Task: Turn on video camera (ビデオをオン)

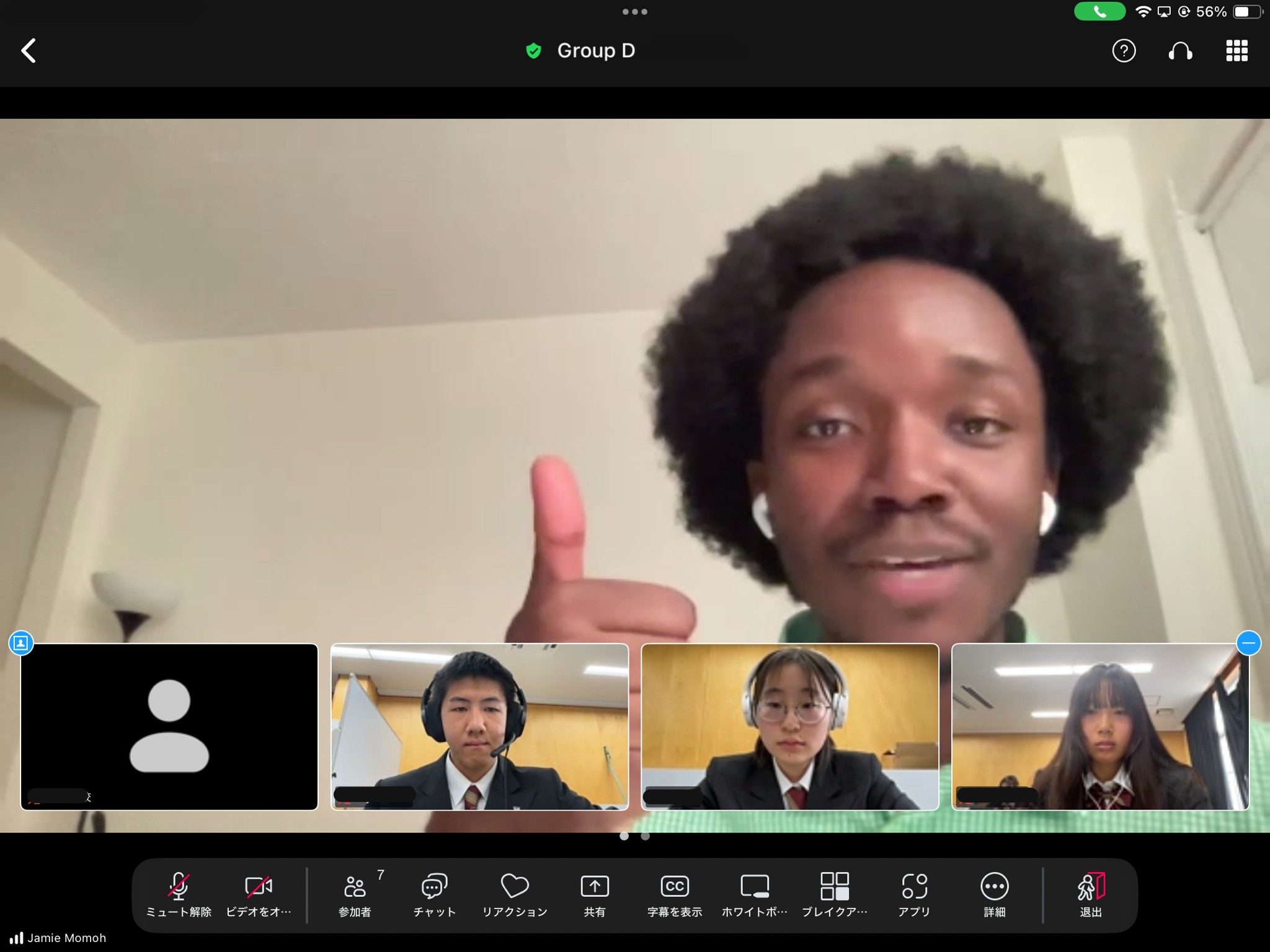Action: pos(259,894)
